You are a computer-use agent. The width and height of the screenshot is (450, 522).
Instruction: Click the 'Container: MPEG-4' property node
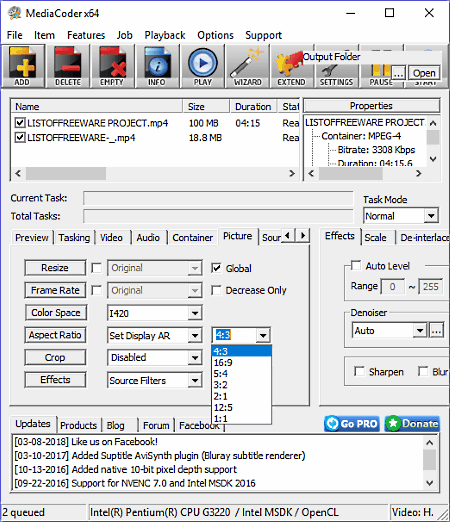[361, 136]
